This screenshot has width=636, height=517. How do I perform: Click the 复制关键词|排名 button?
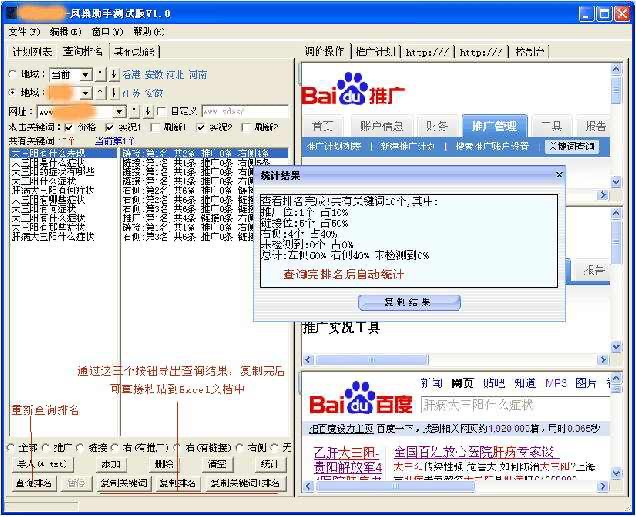click(x=245, y=483)
